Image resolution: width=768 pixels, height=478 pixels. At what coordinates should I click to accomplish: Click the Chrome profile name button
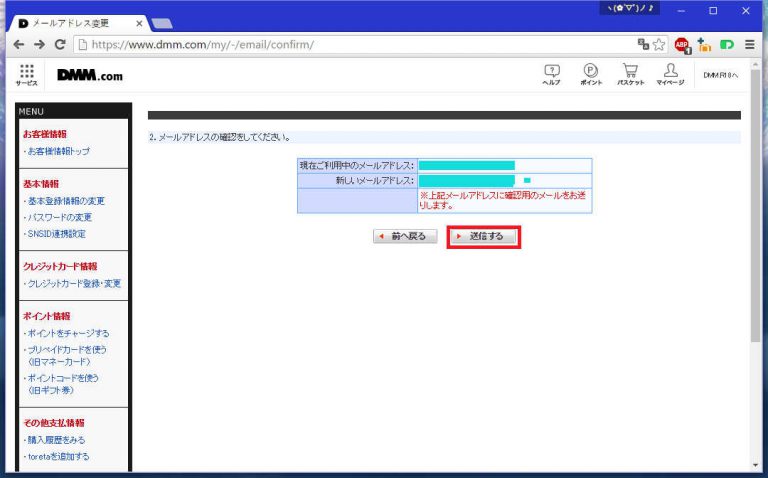[x=629, y=8]
